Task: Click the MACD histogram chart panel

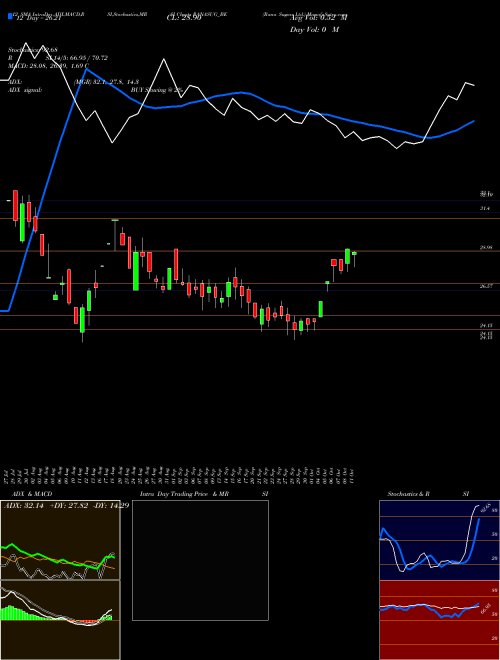Action: point(60,620)
